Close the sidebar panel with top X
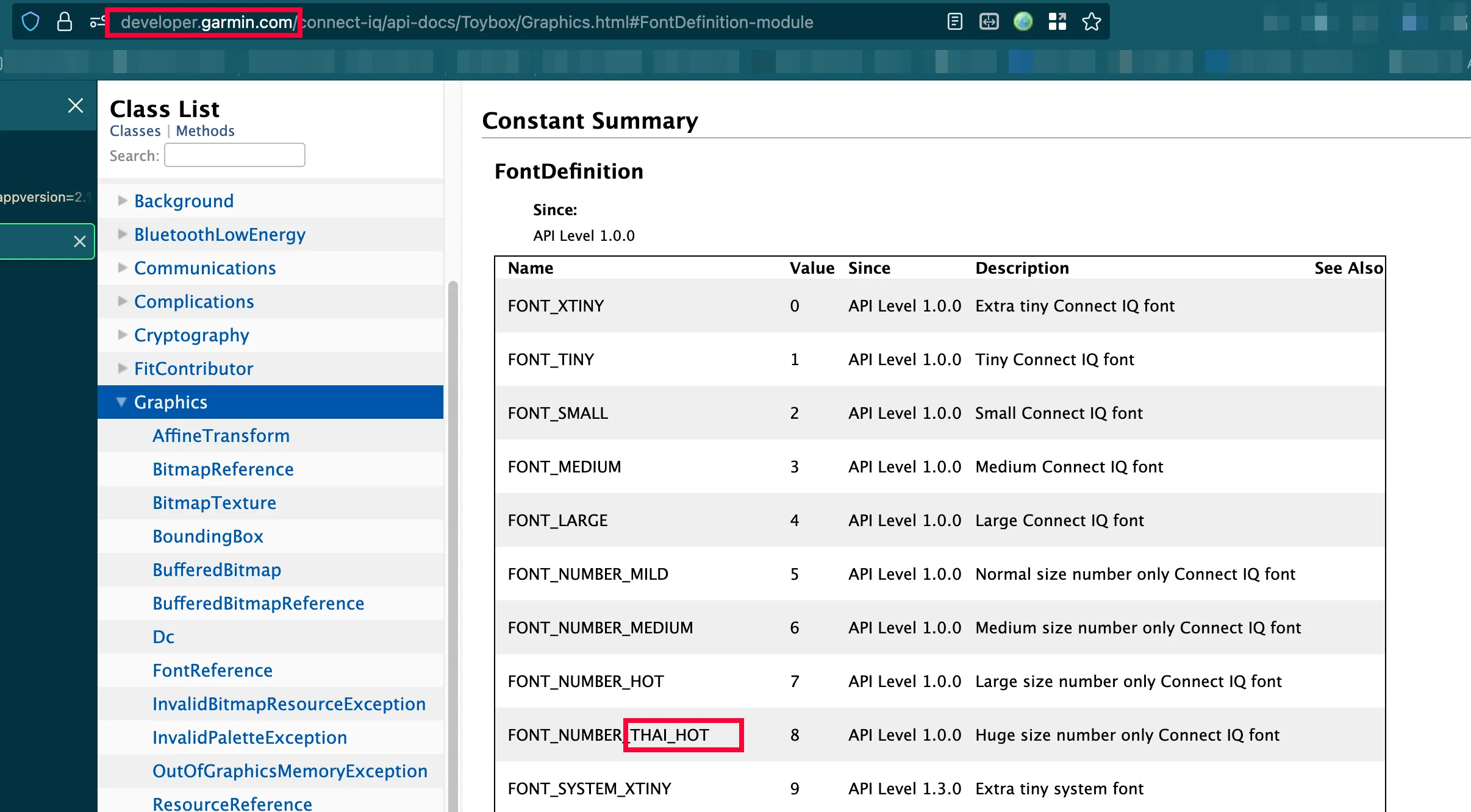This screenshot has height=812, width=1471. (x=76, y=105)
